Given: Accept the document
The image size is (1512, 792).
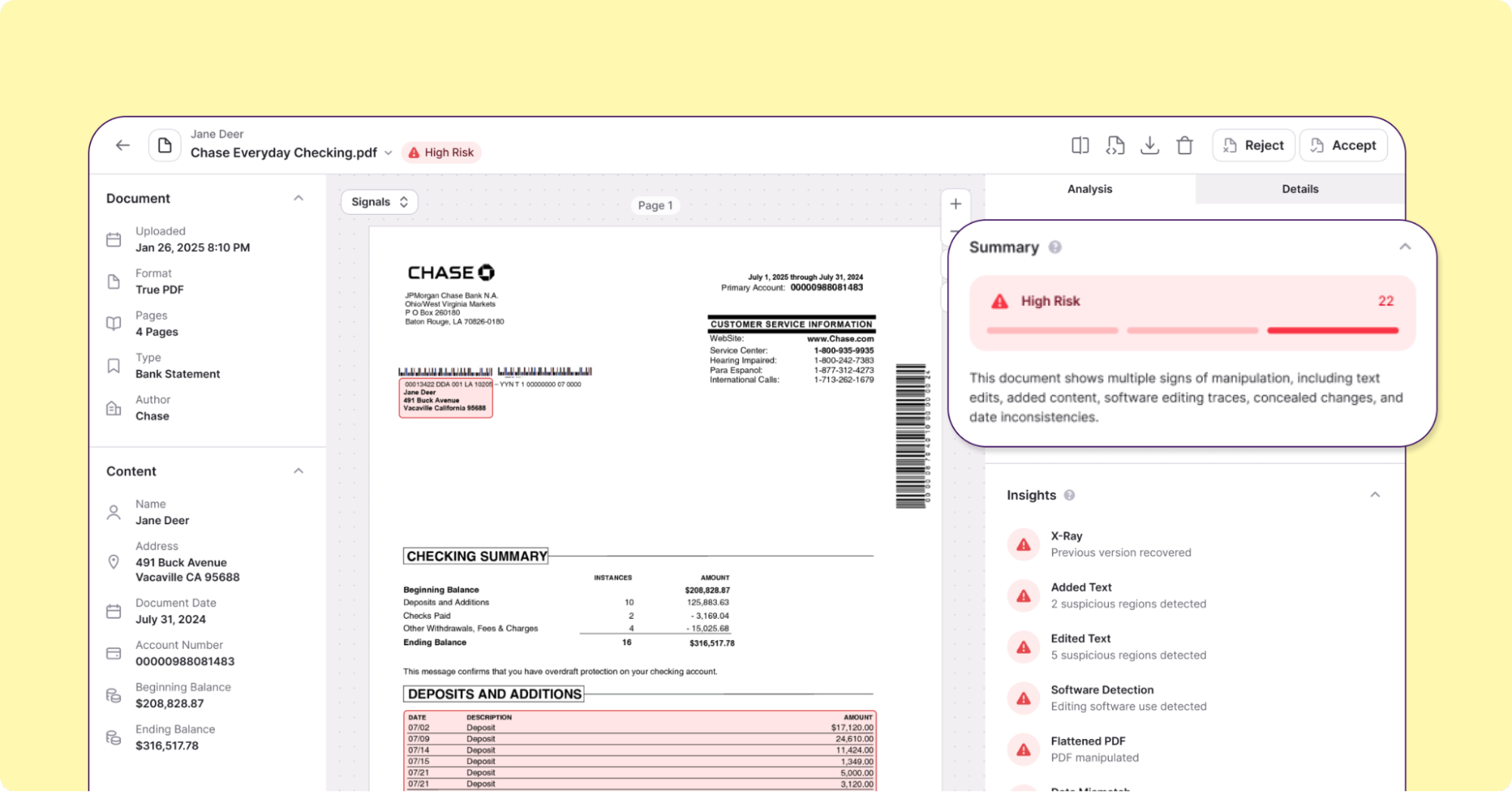Looking at the screenshot, I should tap(1343, 145).
